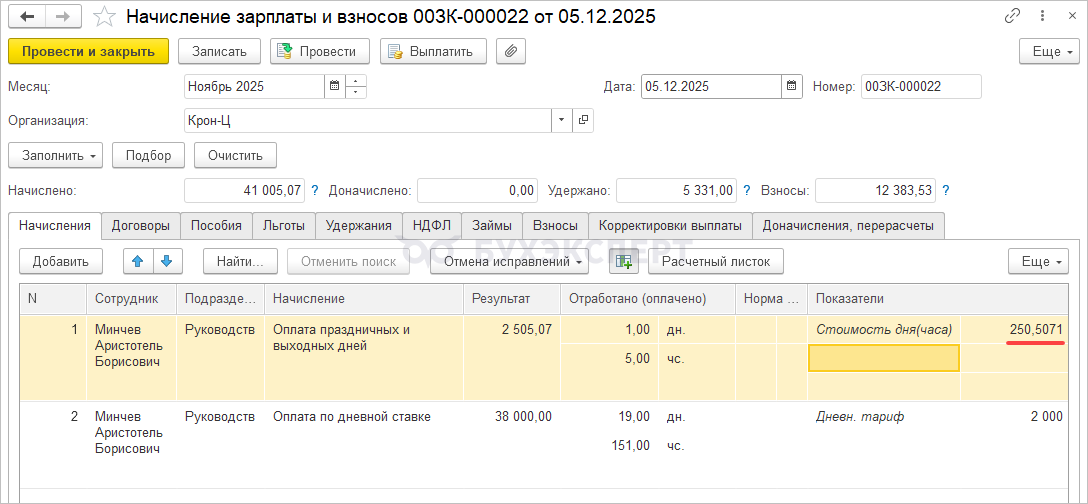This screenshot has width=1088, height=504.
Task: Sort by the Сотрудник column header
Action: click(131, 299)
